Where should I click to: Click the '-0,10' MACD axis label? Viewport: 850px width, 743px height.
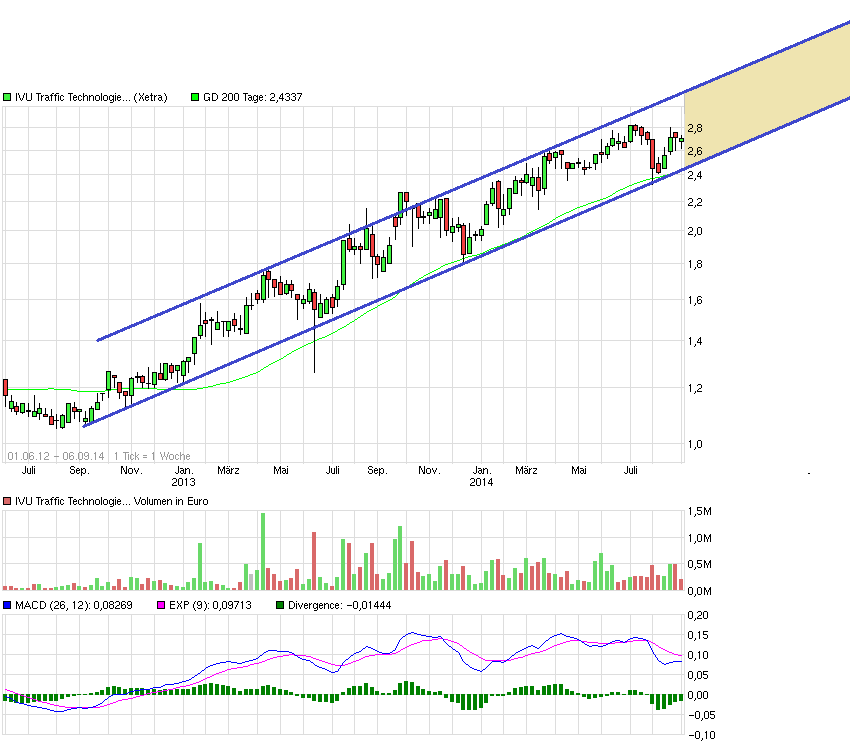point(702,736)
